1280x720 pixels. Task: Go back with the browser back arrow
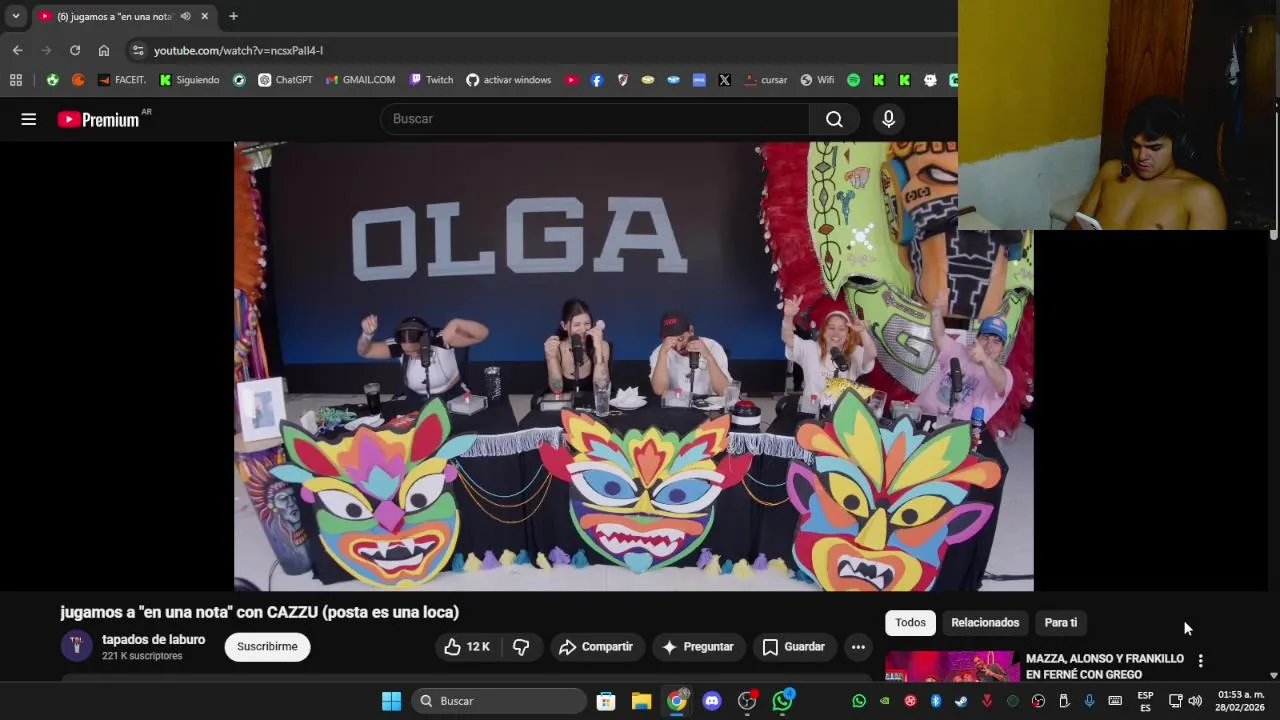[17, 50]
